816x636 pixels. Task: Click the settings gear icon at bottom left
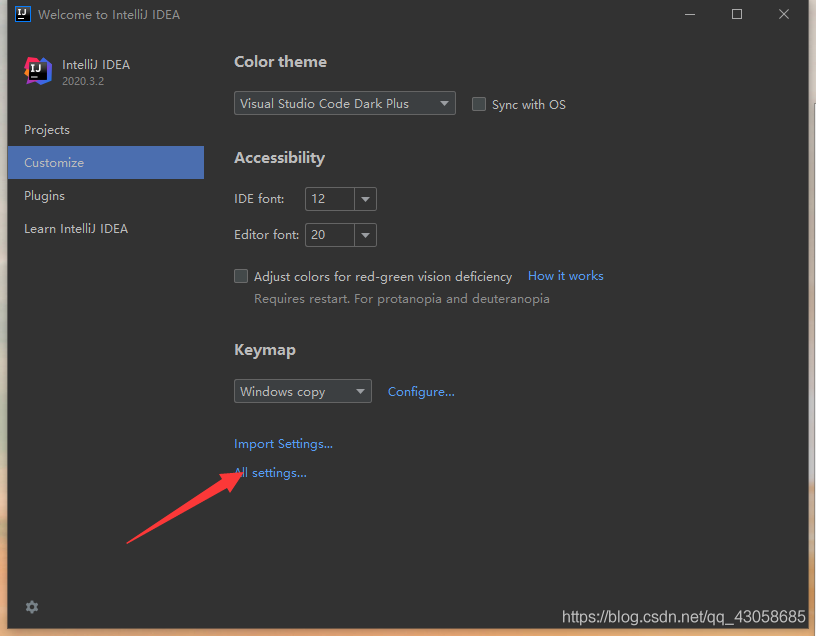click(32, 607)
